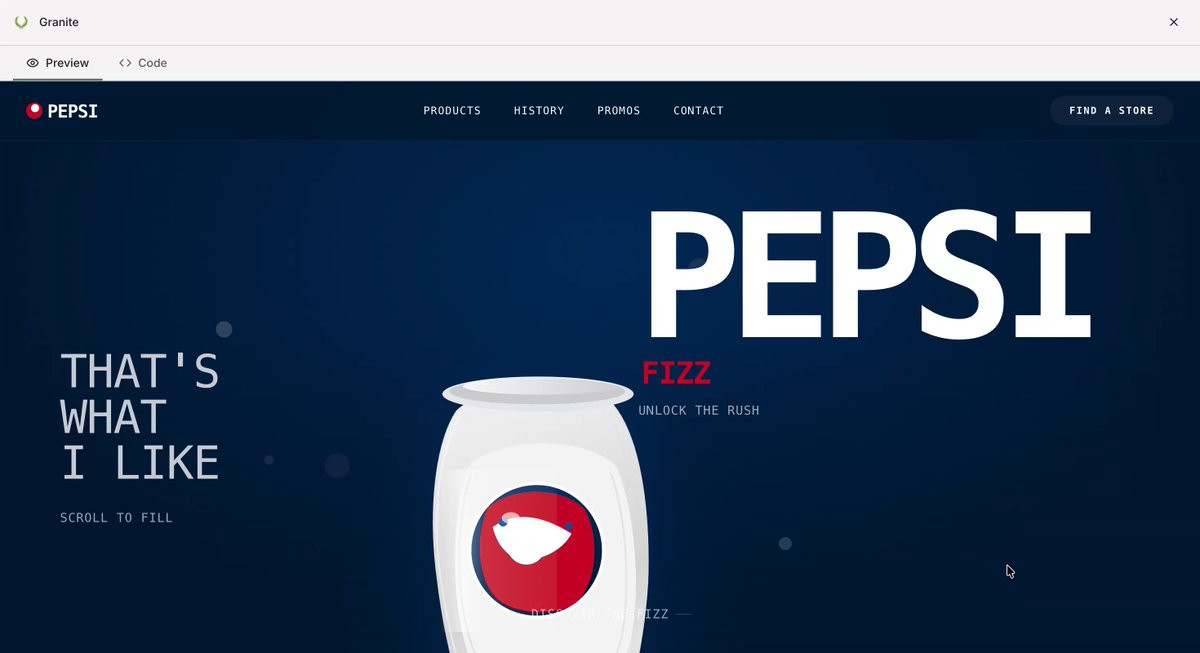Select the Preview tab
Screen dimensions: 1200x653
coord(58,63)
